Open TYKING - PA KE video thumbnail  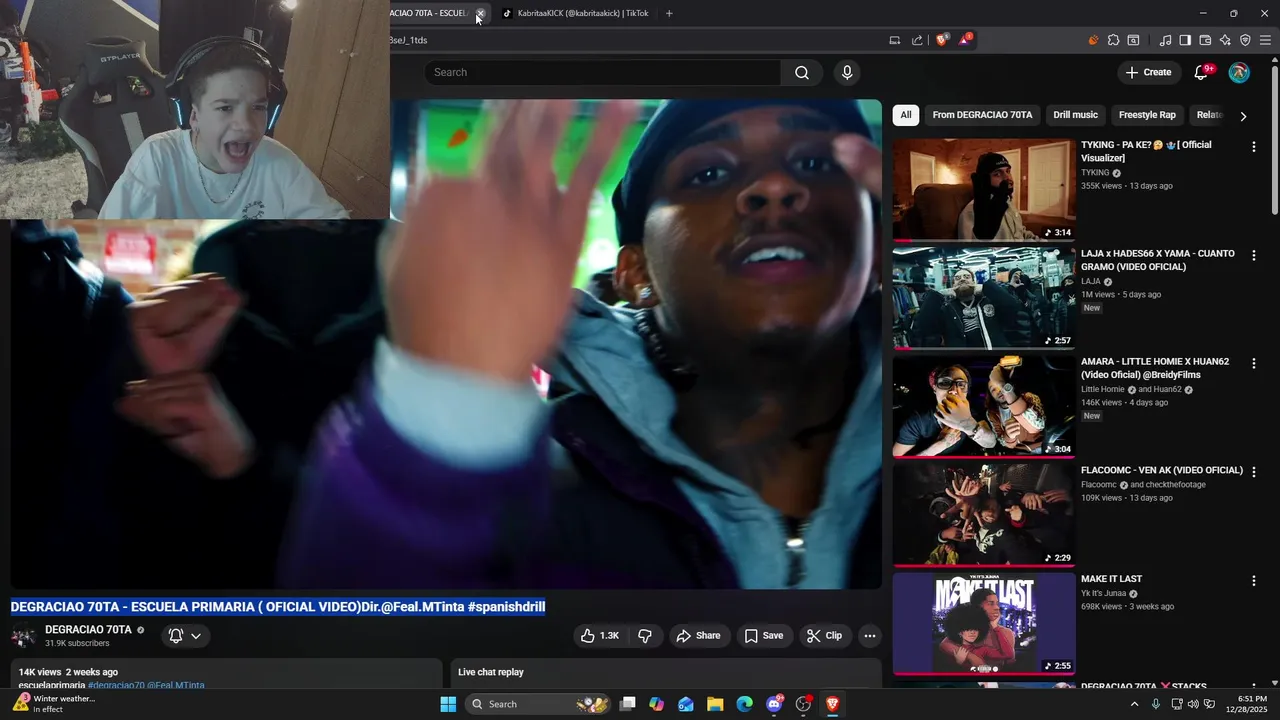click(x=984, y=190)
